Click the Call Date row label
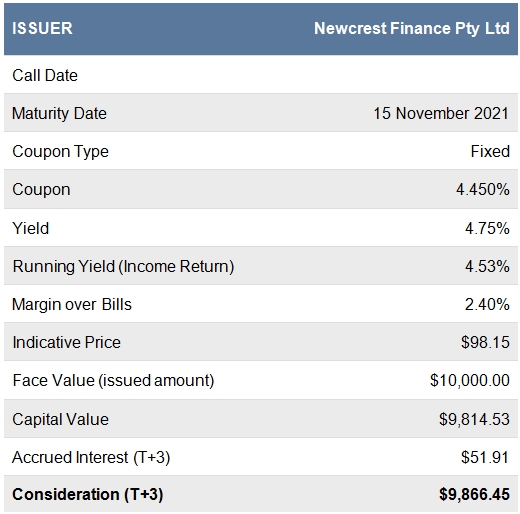Image resolution: width=520 pixels, height=514 pixels. 45,75
